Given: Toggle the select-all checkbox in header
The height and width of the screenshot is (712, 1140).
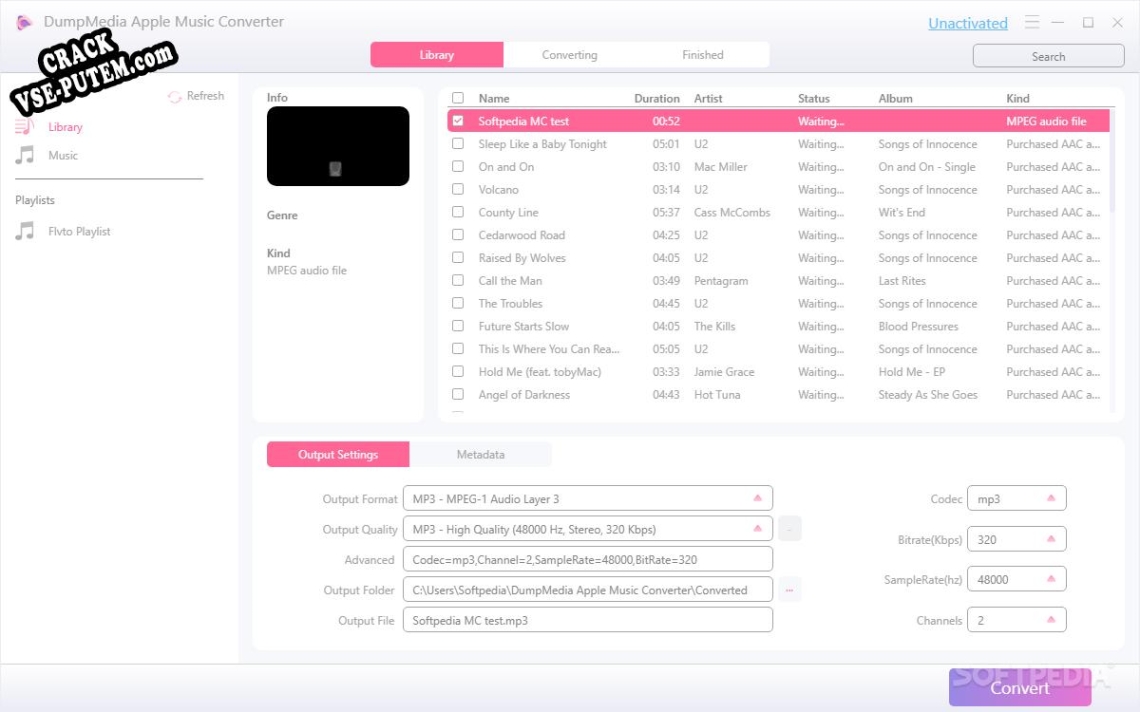Looking at the screenshot, I should [x=458, y=98].
